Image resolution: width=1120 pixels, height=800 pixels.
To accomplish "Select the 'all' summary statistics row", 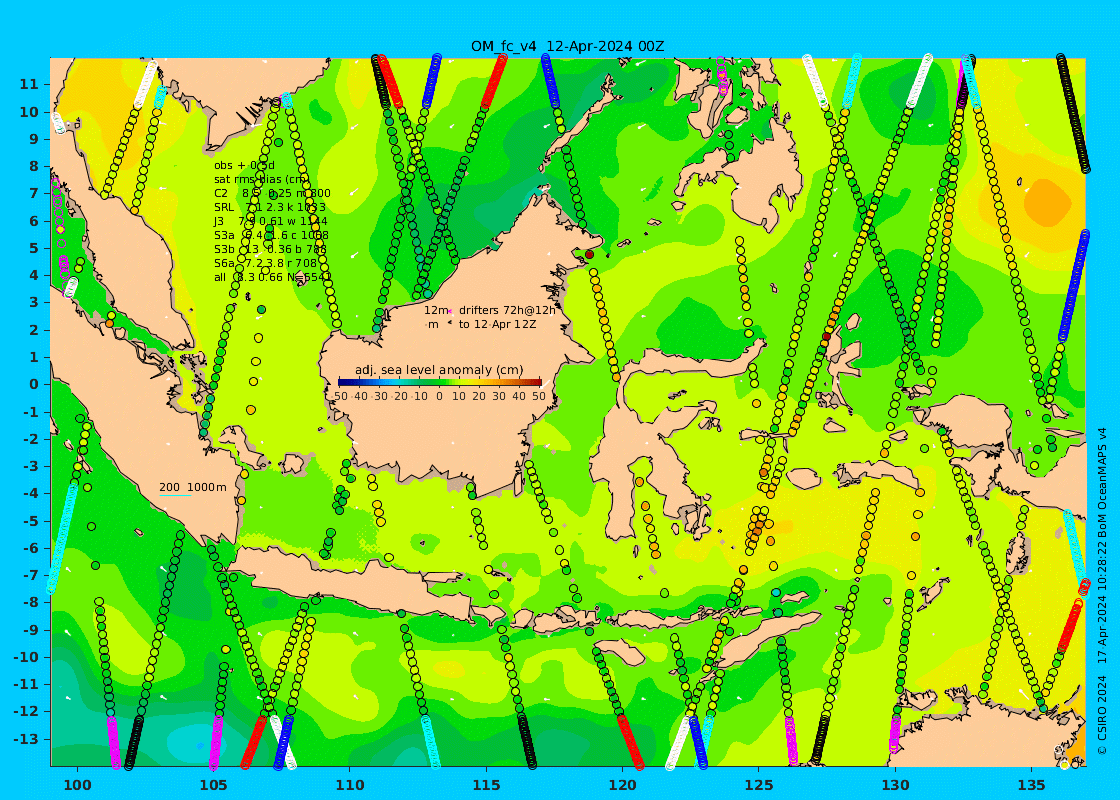I will (x=272, y=276).
